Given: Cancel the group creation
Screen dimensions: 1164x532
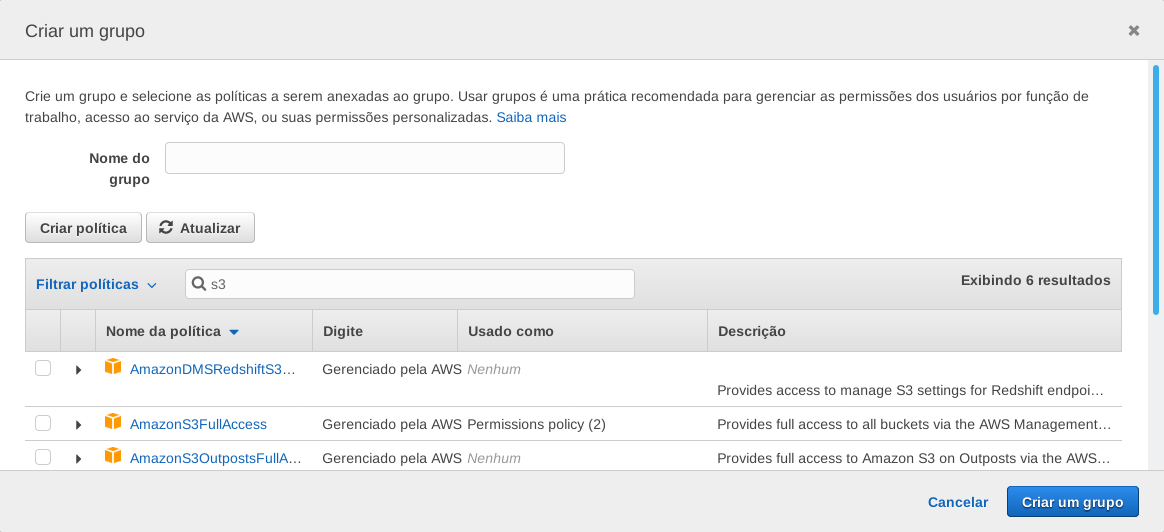Looking at the screenshot, I should point(958,502).
